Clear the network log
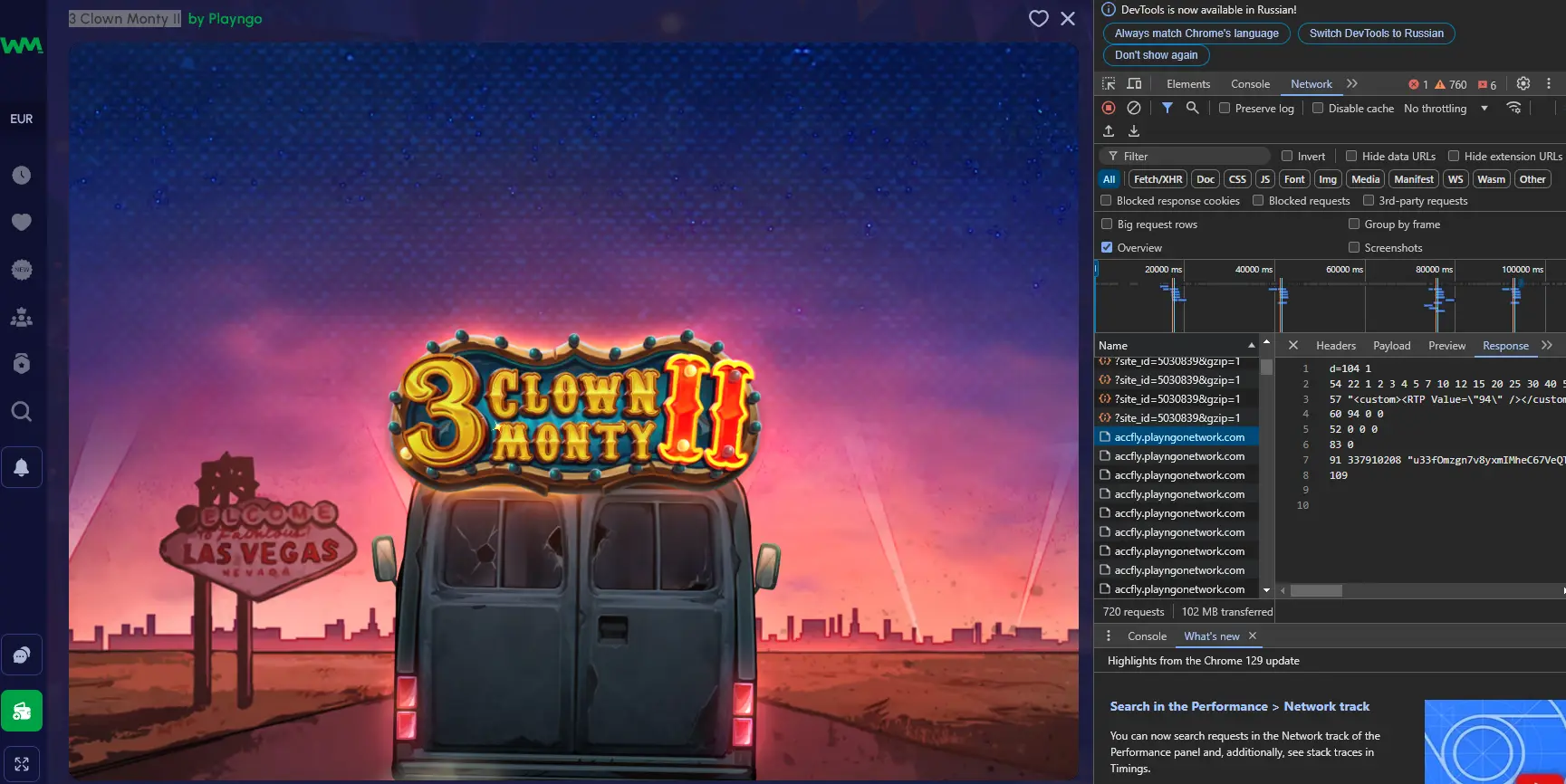1566x784 pixels. click(x=1134, y=108)
